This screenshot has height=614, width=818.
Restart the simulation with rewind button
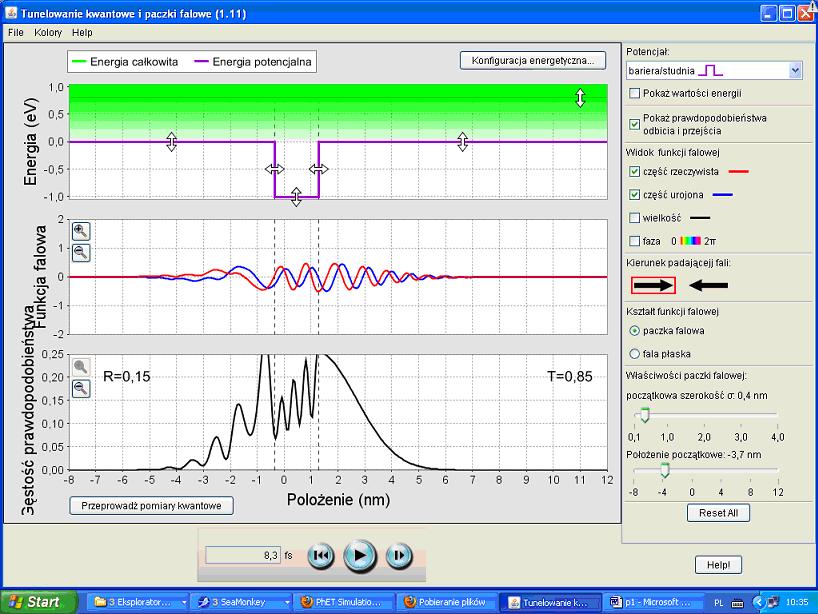321,556
